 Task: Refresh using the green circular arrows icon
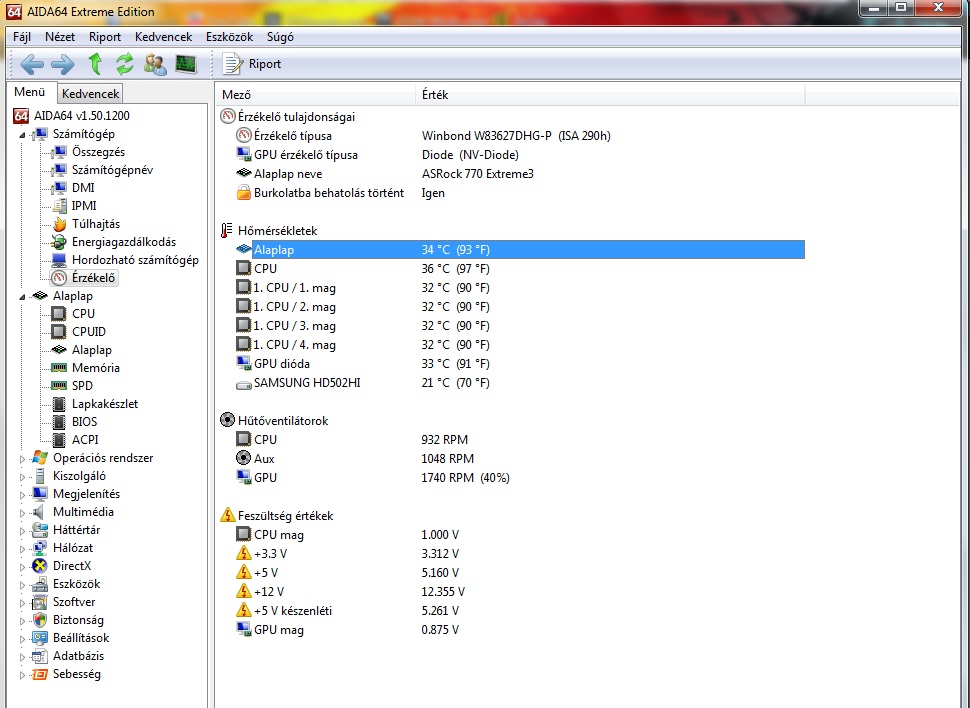[124, 64]
